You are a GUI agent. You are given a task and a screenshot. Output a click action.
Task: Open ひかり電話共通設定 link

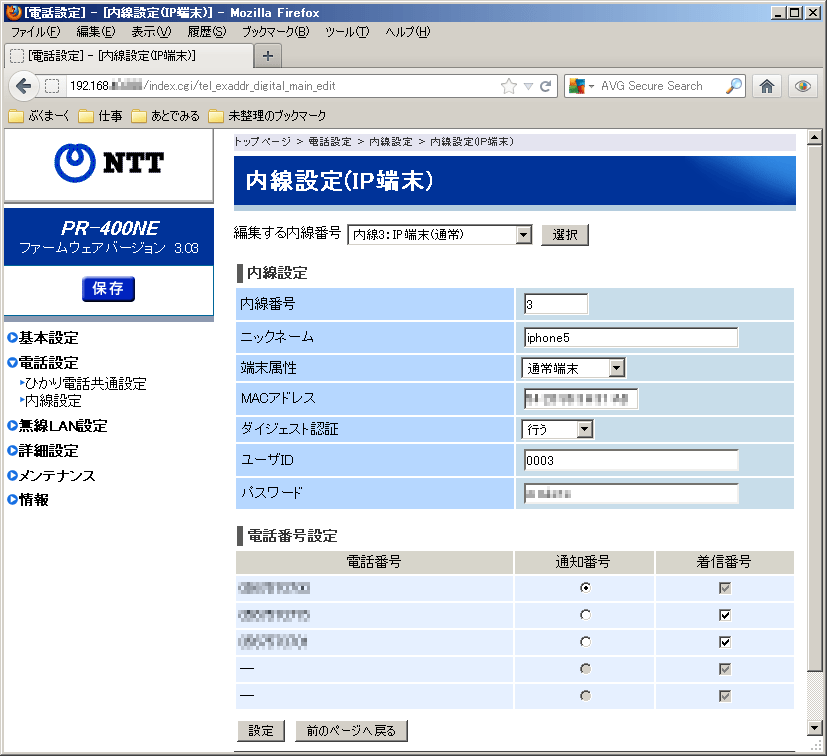tap(83, 384)
